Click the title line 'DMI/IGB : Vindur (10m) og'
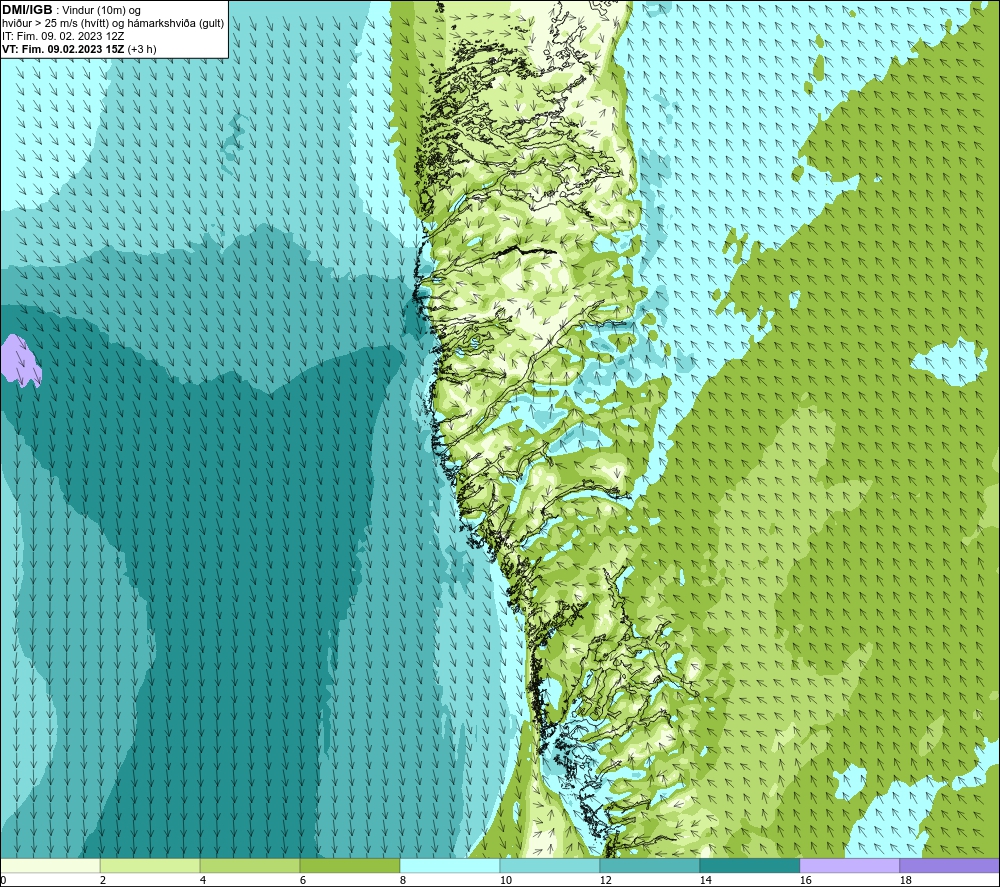Image resolution: width=1000 pixels, height=887 pixels. tap(71, 10)
